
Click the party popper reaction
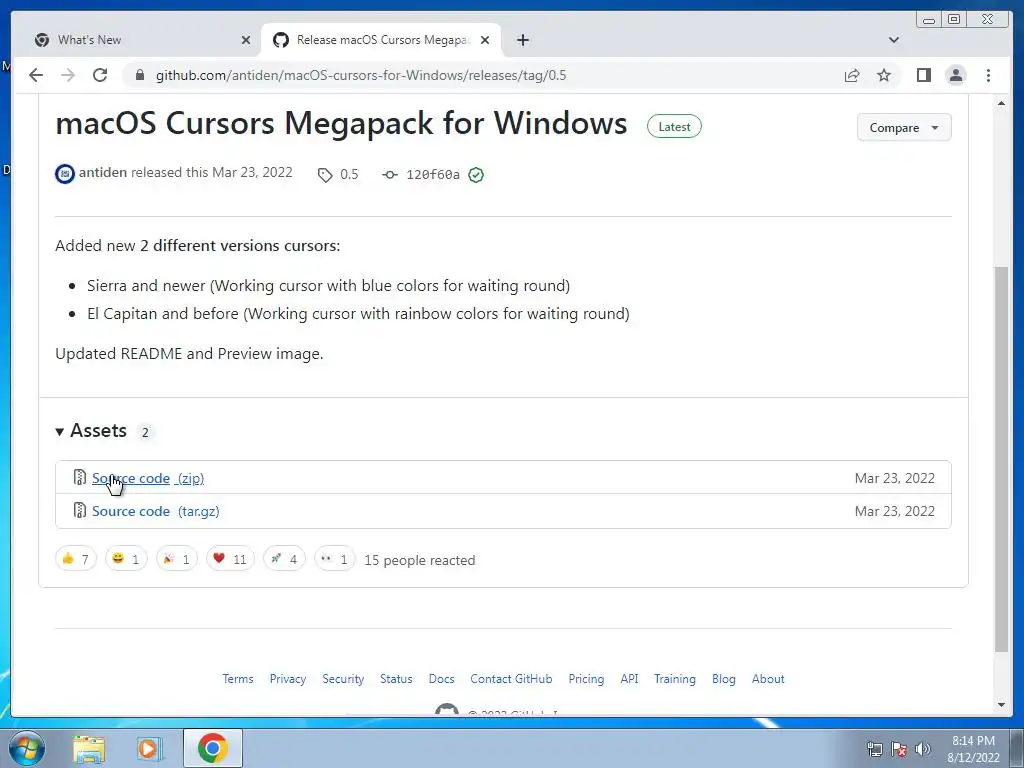pos(176,559)
